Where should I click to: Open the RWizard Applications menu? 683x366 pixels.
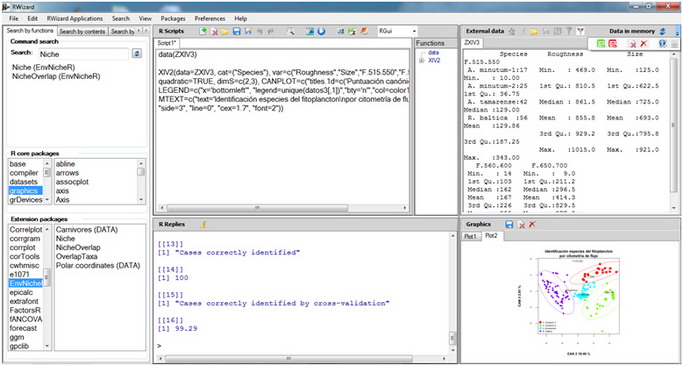(x=75, y=19)
